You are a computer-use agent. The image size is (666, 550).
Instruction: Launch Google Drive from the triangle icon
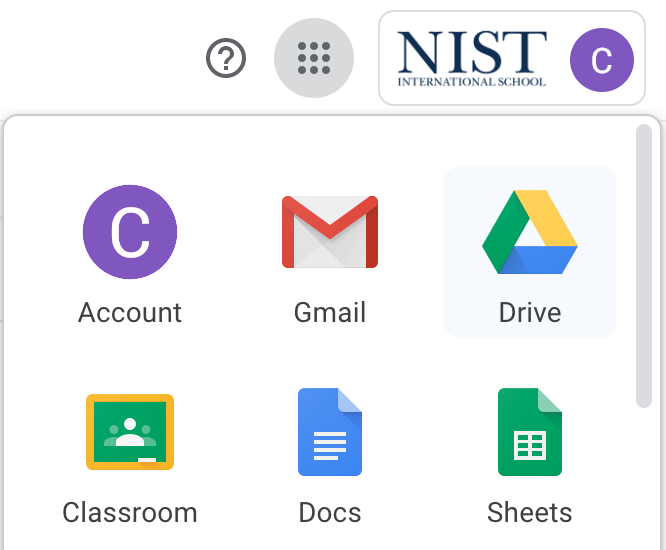click(x=530, y=232)
